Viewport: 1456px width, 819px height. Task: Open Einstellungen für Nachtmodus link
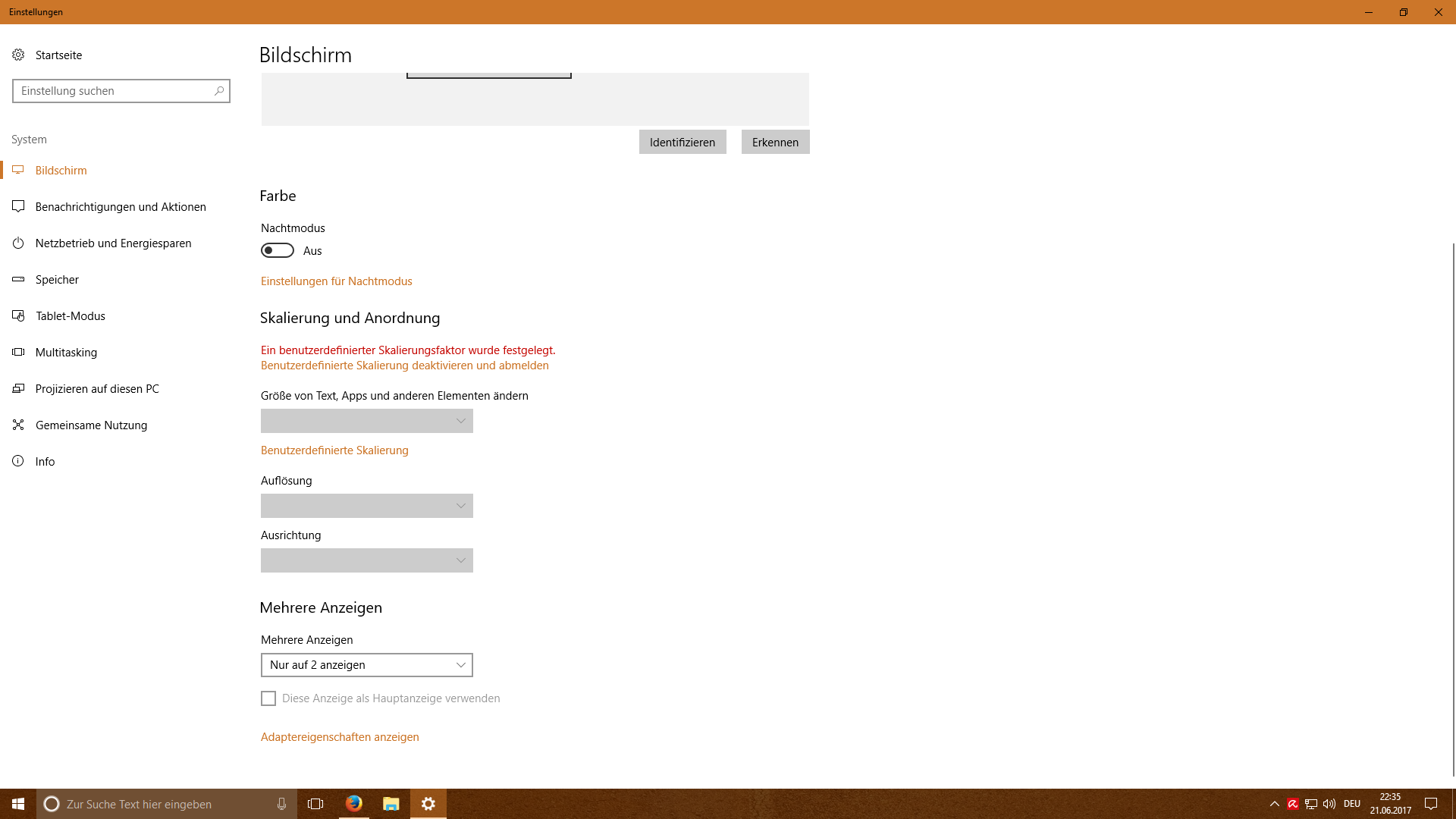tap(337, 281)
